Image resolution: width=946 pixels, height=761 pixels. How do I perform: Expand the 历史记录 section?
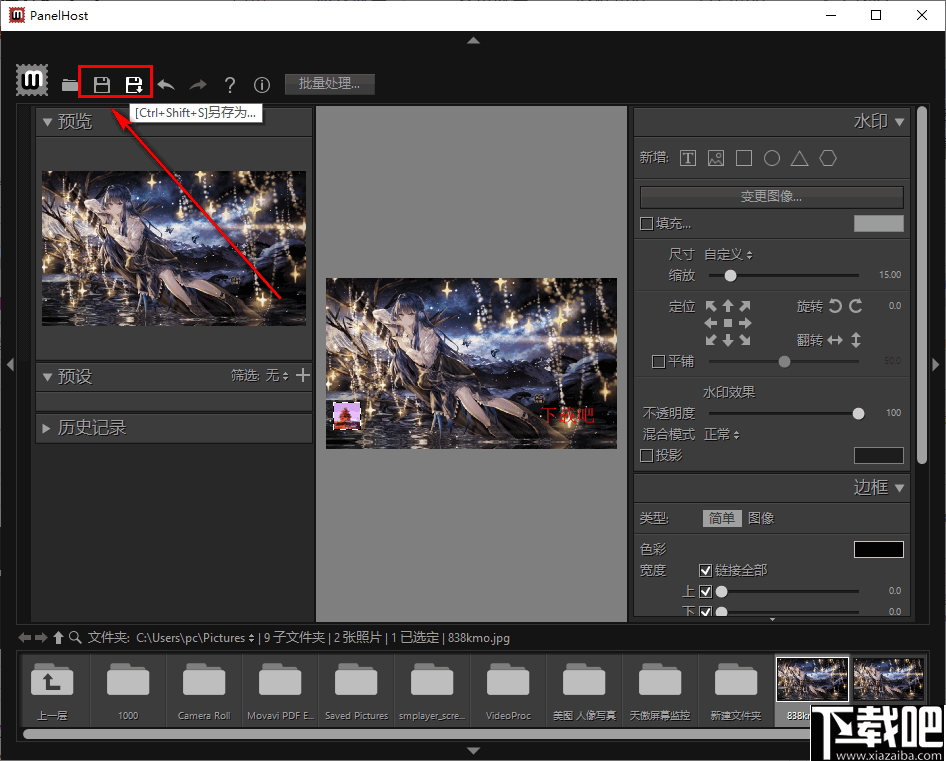[90, 428]
